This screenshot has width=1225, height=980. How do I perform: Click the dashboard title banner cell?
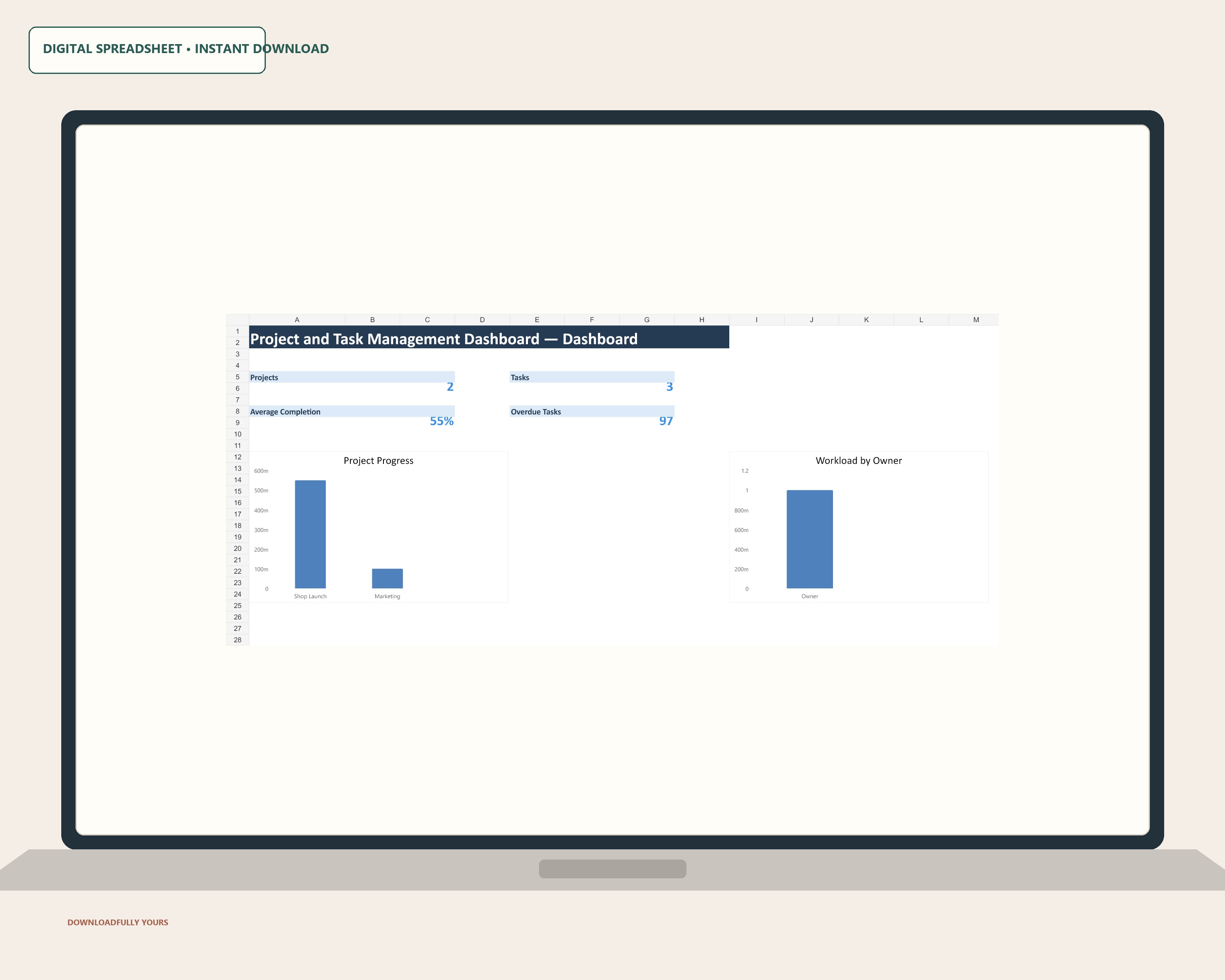pyautogui.click(x=489, y=337)
